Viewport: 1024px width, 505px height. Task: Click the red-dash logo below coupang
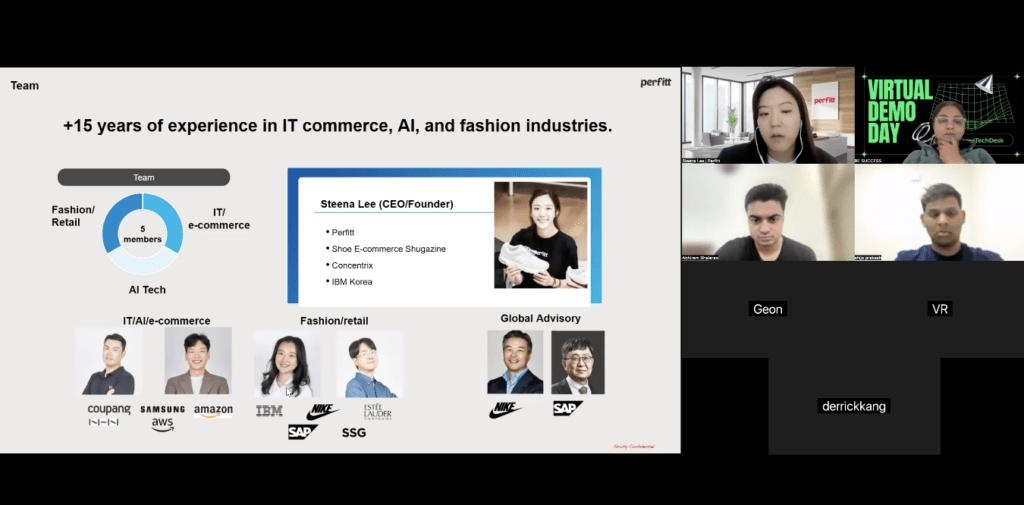103,423
